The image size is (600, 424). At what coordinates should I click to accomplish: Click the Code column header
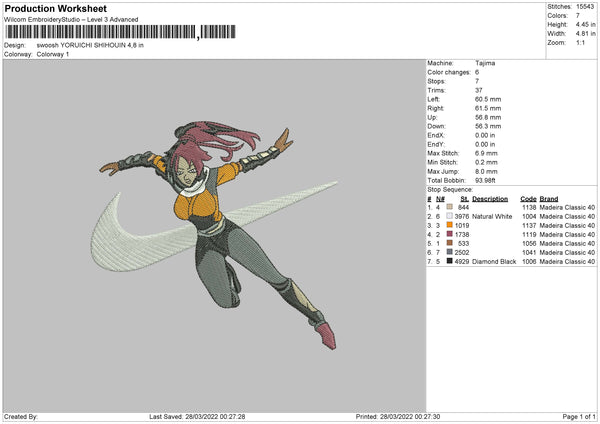click(528, 197)
